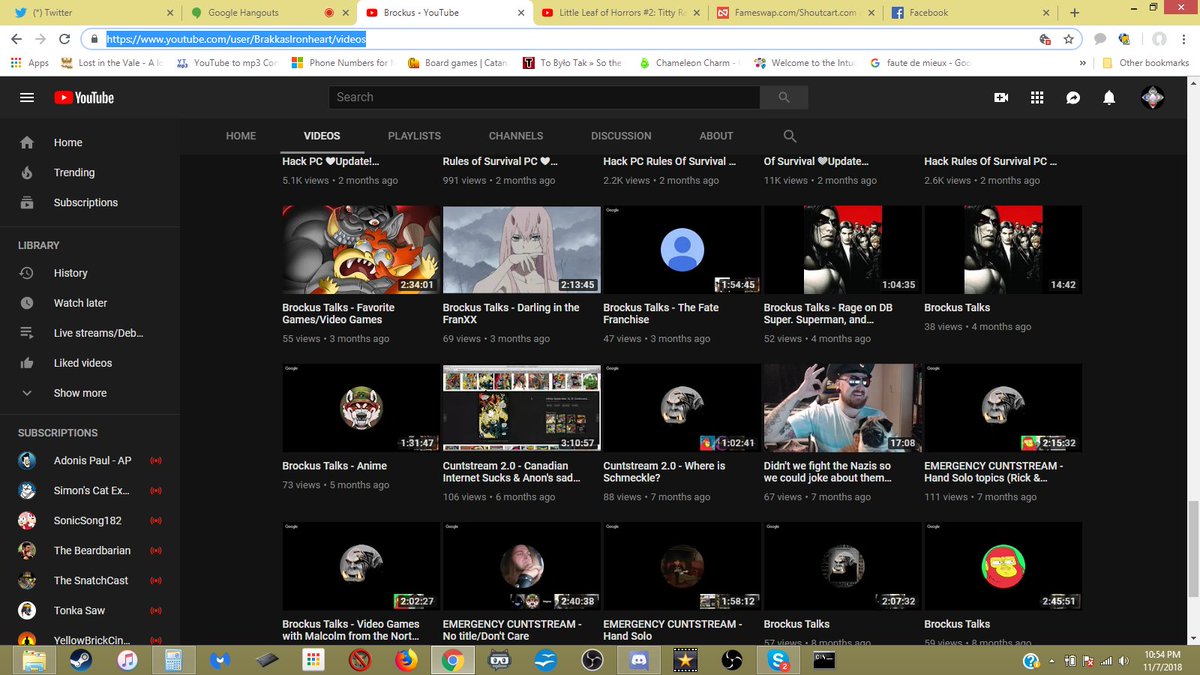The width and height of the screenshot is (1200, 675).
Task: Open the Chrome menu three dots
Action: tap(1185, 39)
